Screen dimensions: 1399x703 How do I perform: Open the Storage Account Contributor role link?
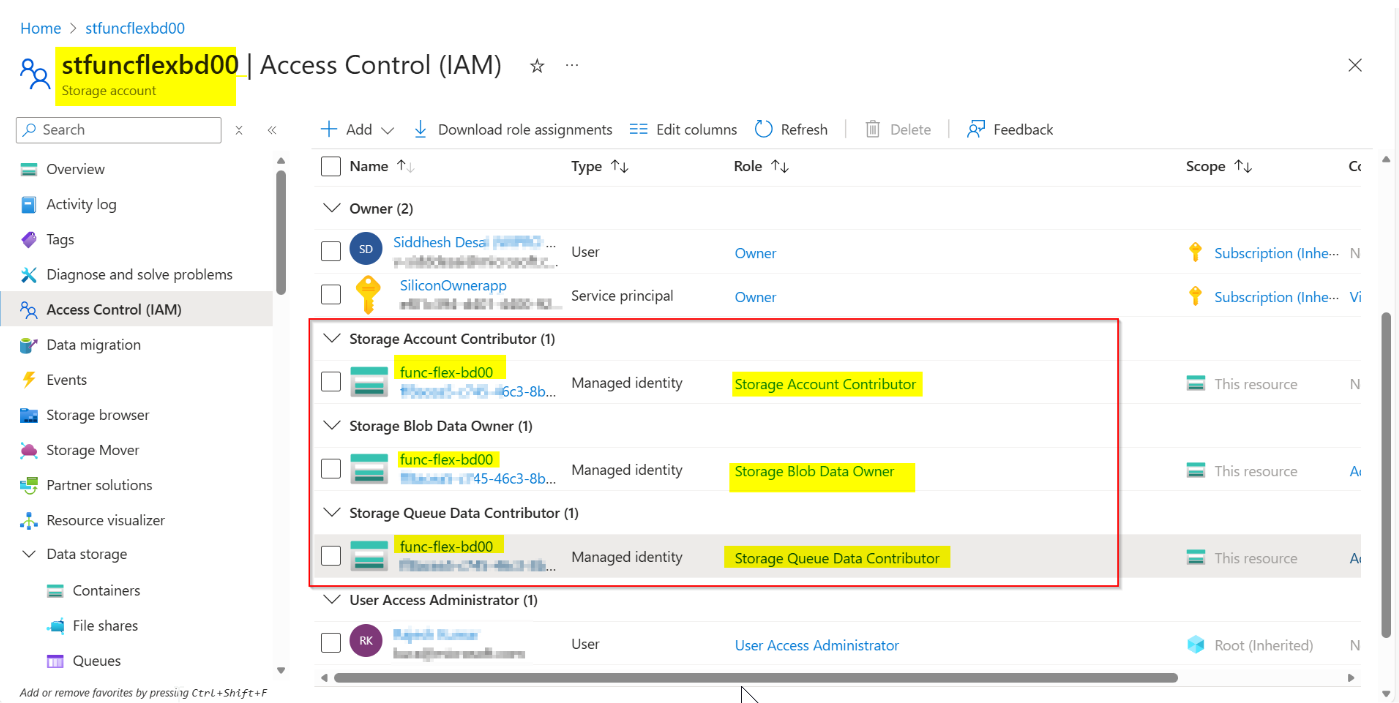tap(825, 384)
